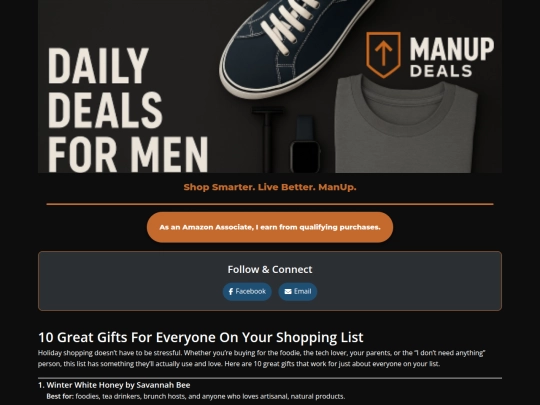Click the Email contact button
The image size is (540, 405).
coord(298,292)
